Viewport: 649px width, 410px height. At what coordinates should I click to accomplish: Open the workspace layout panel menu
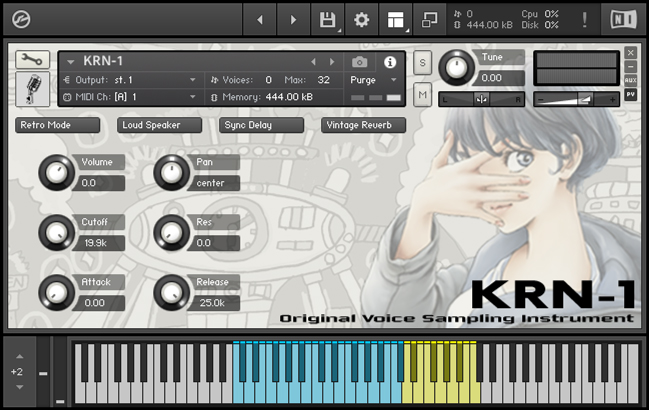coord(395,19)
